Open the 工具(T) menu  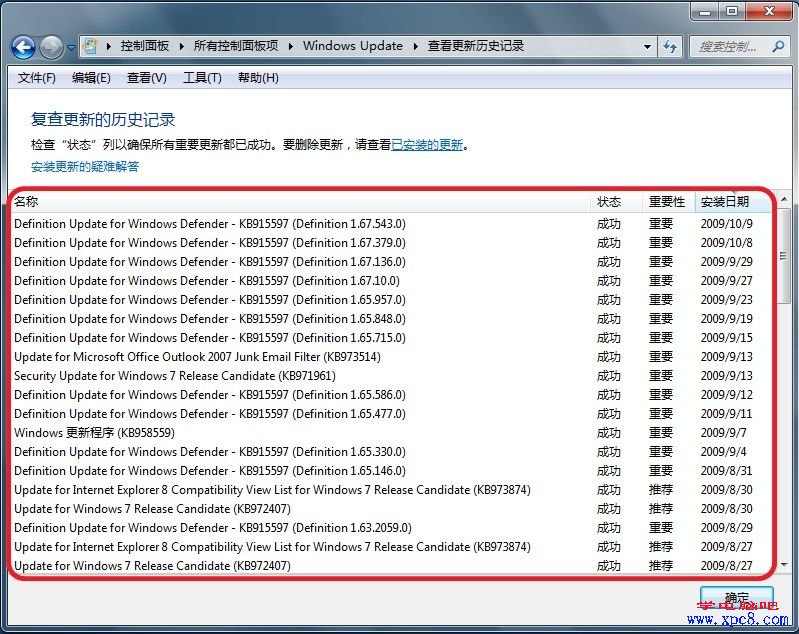201,78
